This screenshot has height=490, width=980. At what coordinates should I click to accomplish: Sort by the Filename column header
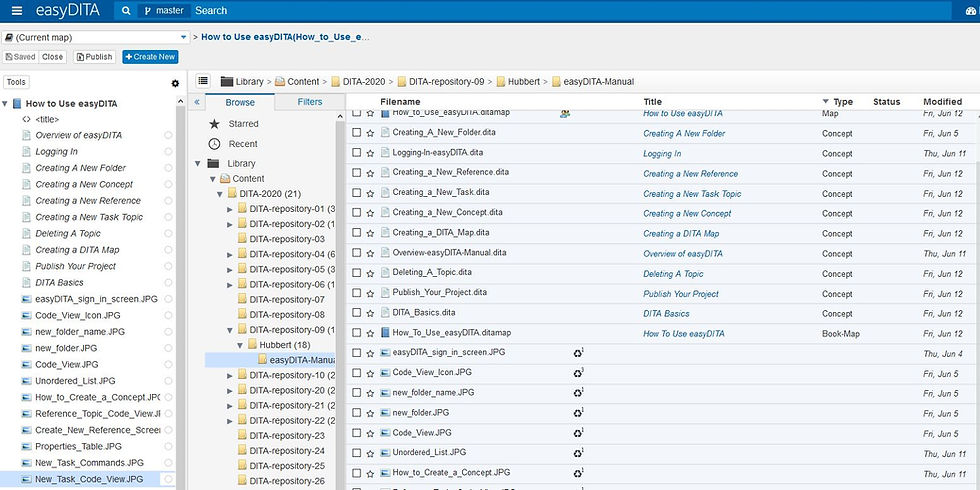[x=400, y=102]
